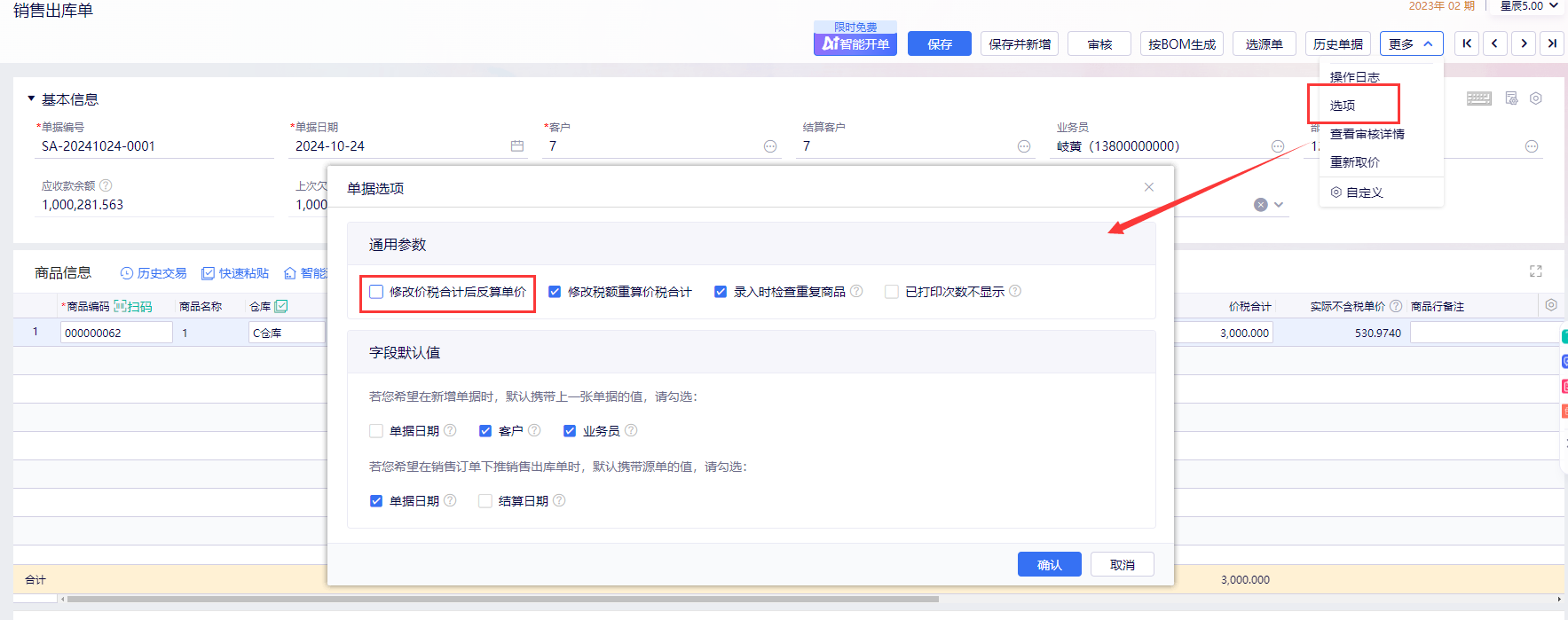Go to previous record arrow

point(1495,43)
